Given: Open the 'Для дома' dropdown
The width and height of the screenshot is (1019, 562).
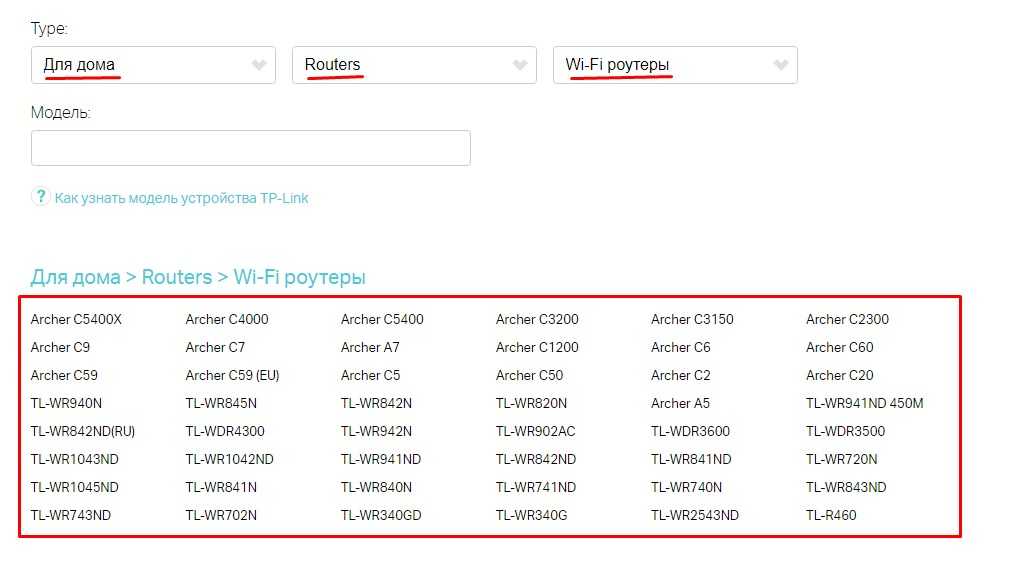Looking at the screenshot, I should pyautogui.click(x=153, y=65).
